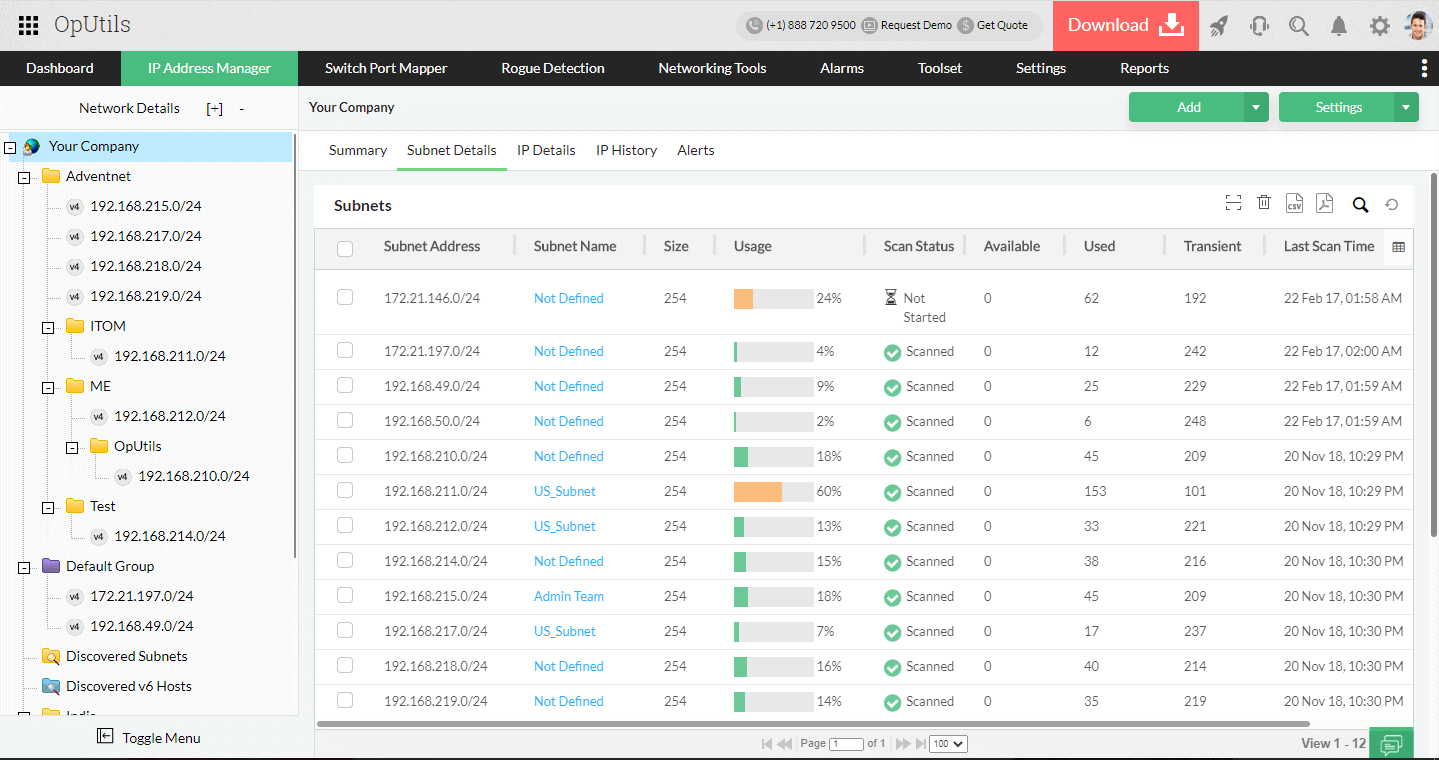
Task: Open the rows-per-page 100 dropdown
Action: (x=948, y=744)
